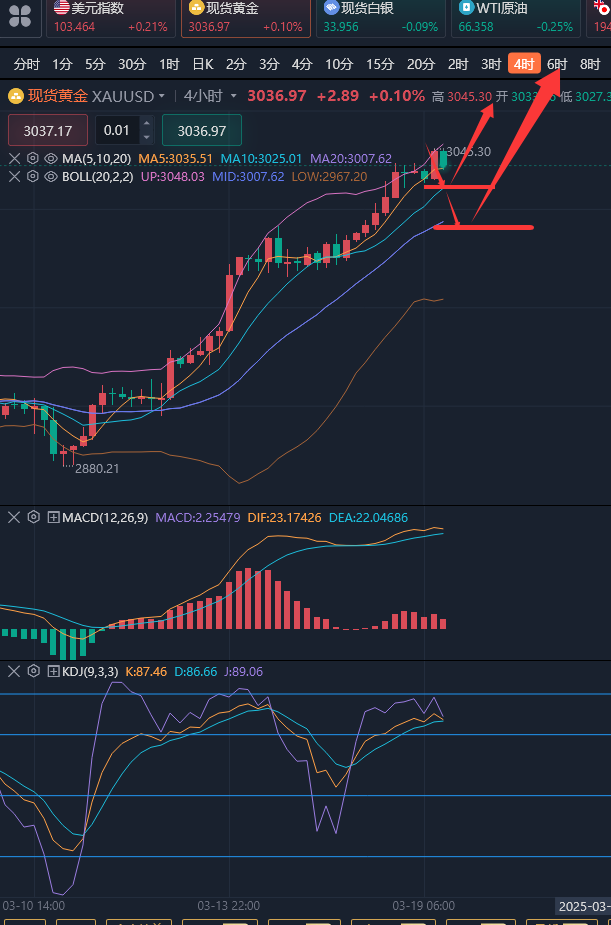Expand the MACD panel with plus icon

point(54,518)
